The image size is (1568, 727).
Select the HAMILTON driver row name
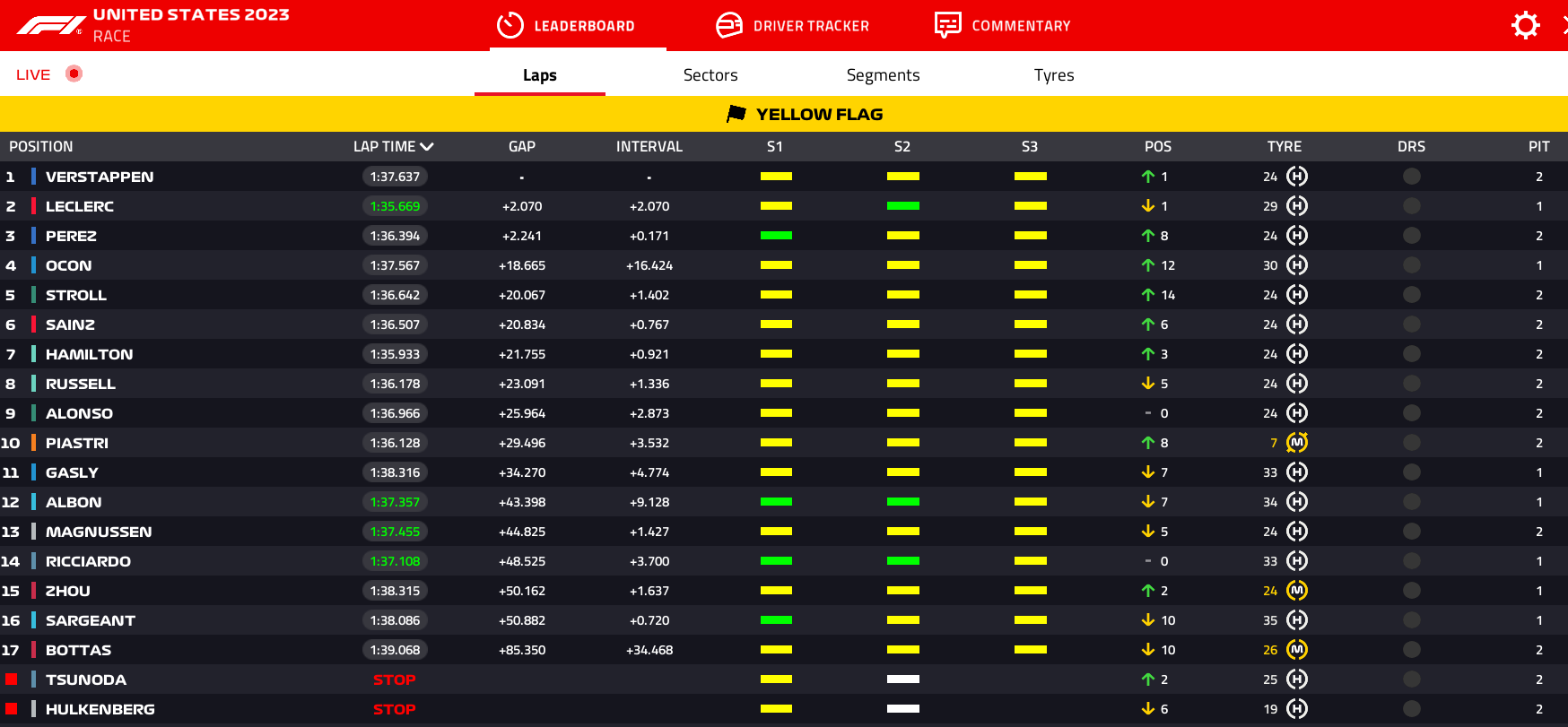pos(90,355)
